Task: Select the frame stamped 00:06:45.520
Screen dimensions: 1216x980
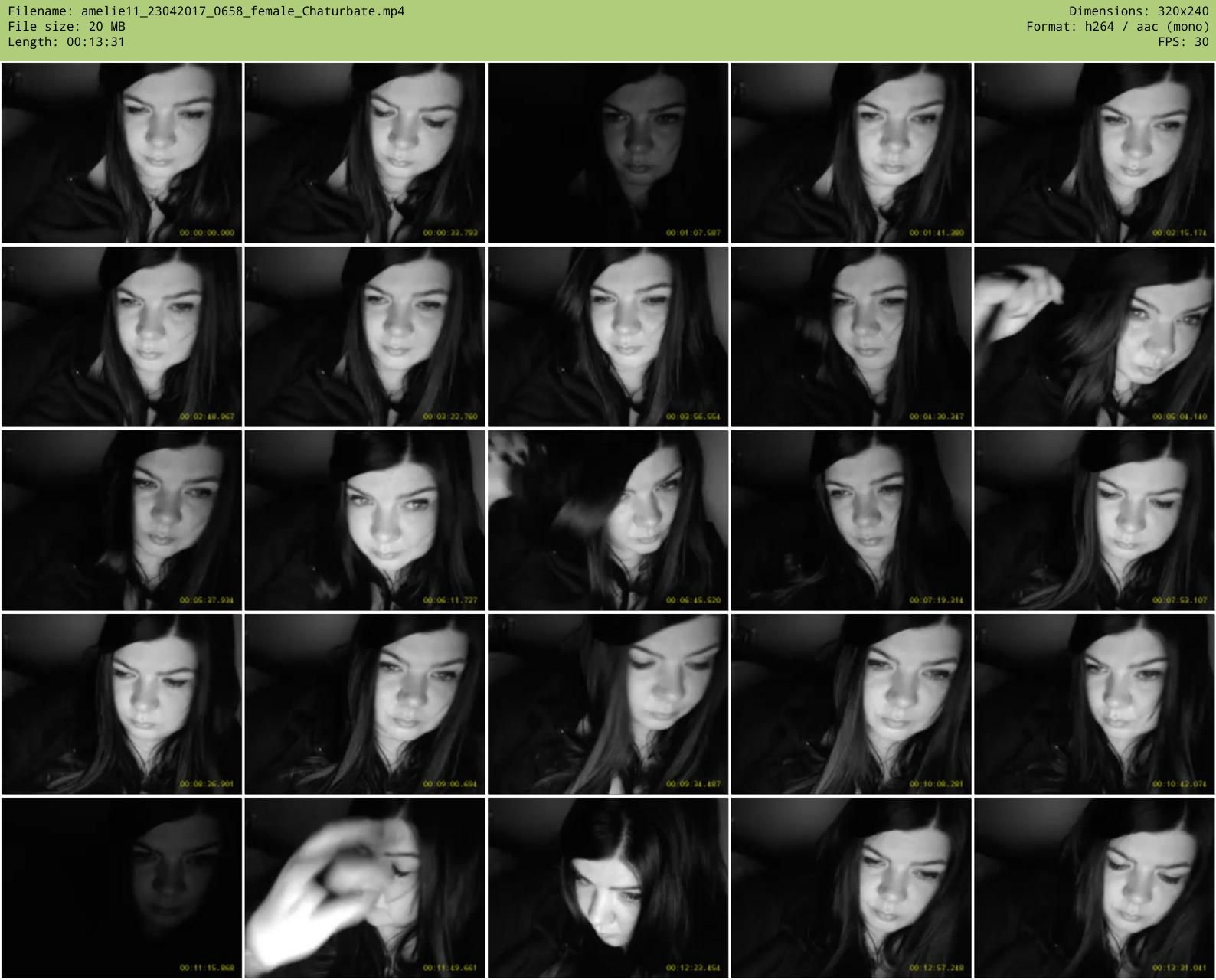Action: (608, 521)
